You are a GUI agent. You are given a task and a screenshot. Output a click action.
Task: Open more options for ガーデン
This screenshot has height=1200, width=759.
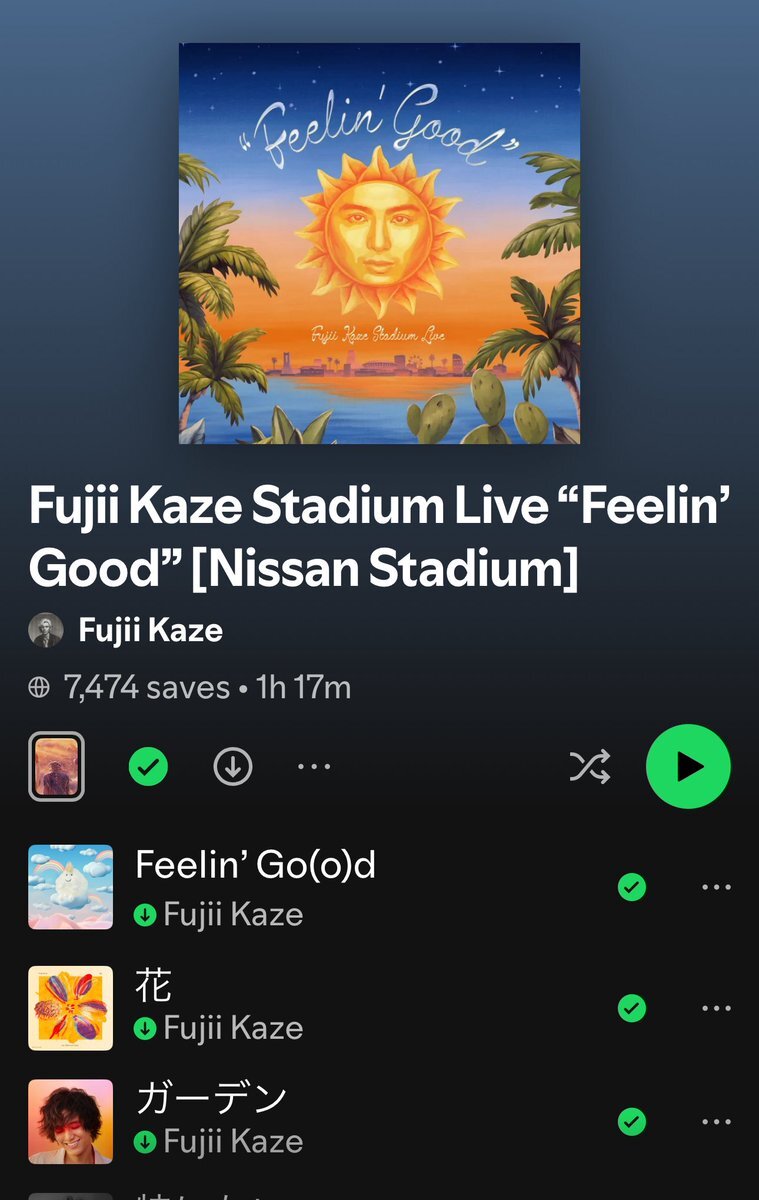[x=716, y=1122]
